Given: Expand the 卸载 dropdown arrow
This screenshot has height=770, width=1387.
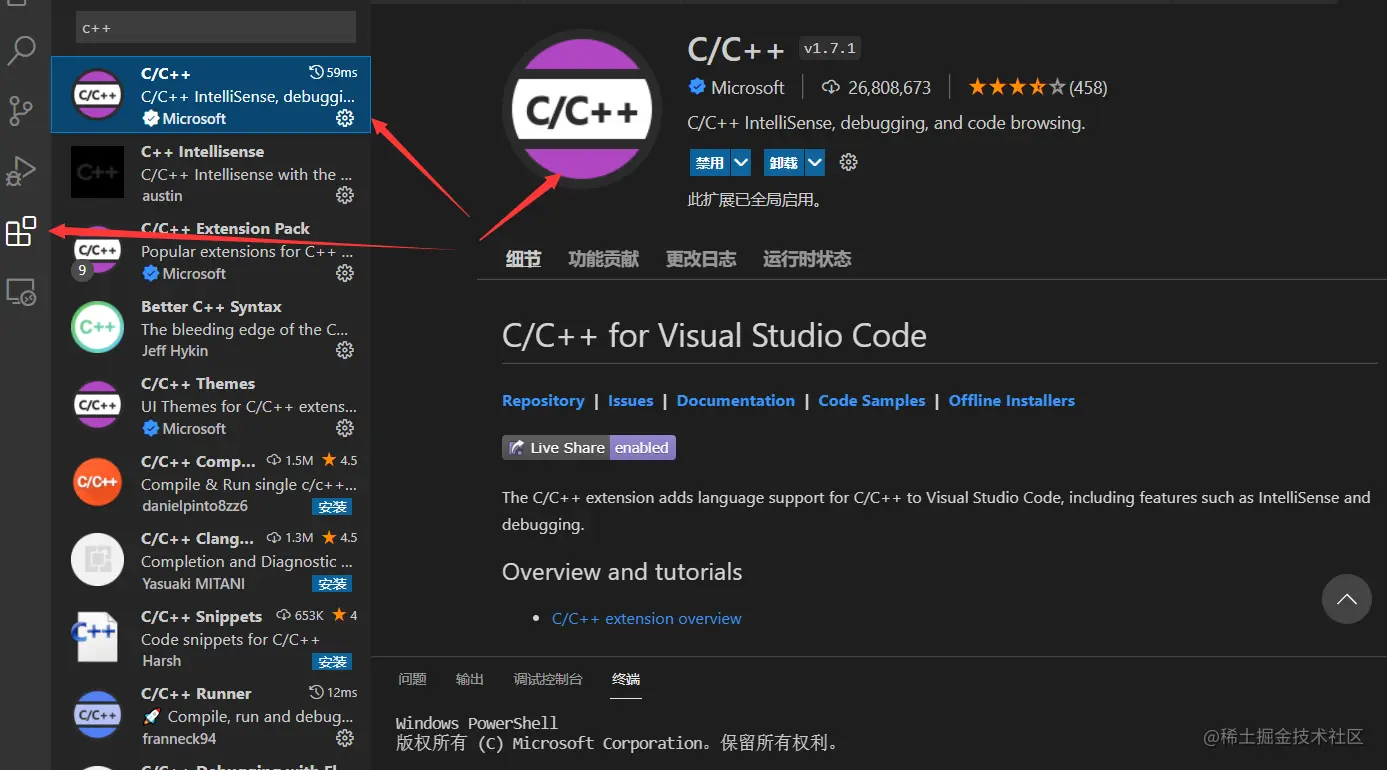Looking at the screenshot, I should (814, 161).
